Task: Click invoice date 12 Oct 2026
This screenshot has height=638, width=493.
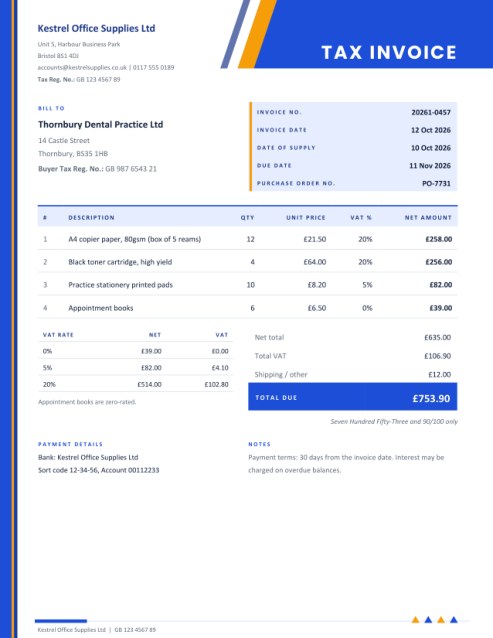Action: 431,130
